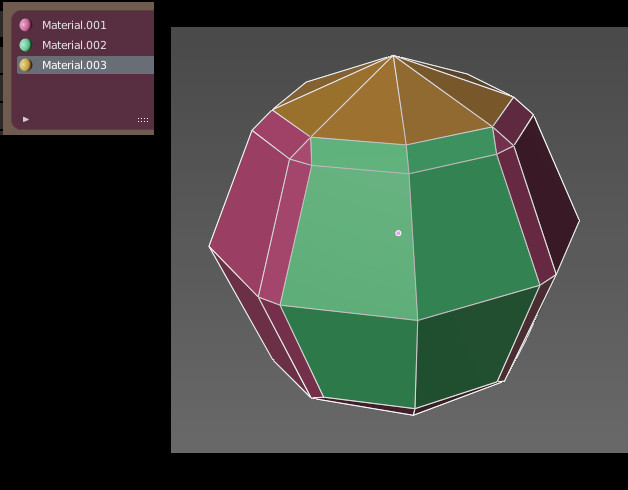Viewport: 628px width, 490px height.
Task: Click the green Material.002 sphere icon
Action: [25, 45]
